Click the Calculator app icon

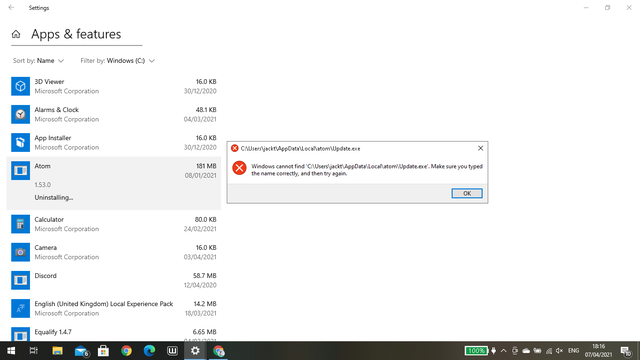tap(20, 224)
